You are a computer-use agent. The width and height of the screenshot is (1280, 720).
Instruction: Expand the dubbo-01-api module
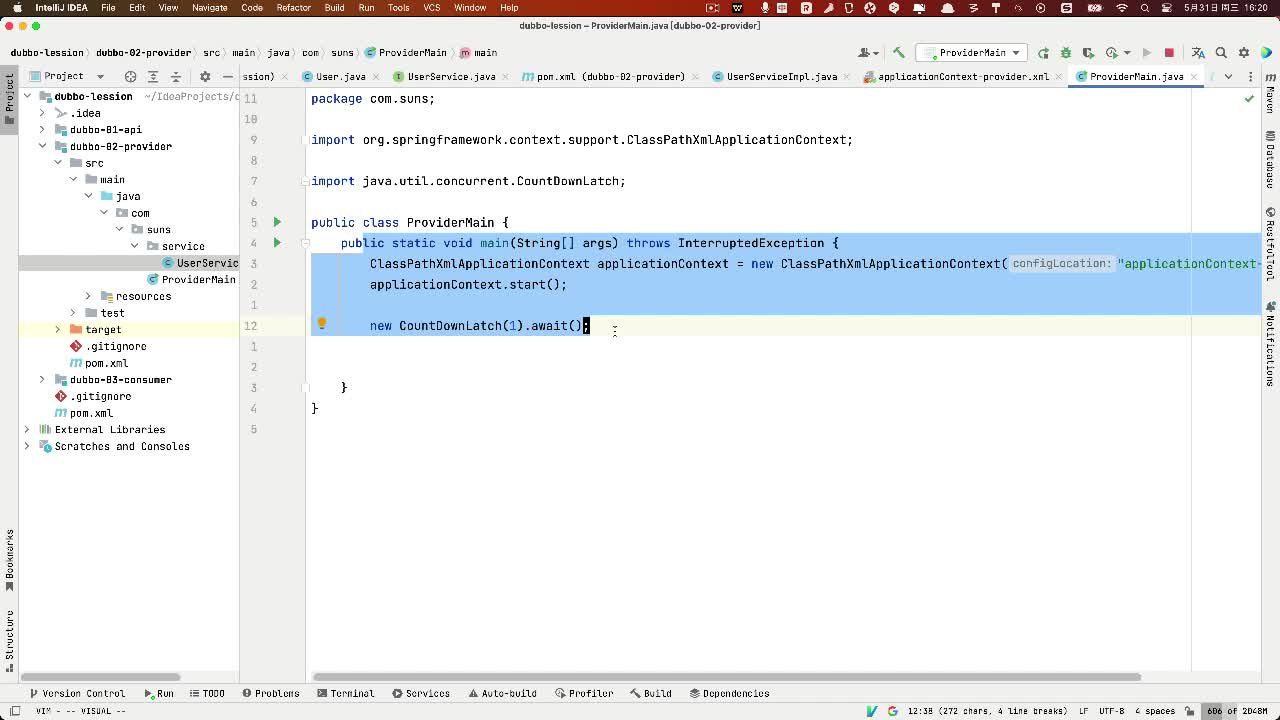click(x=42, y=130)
